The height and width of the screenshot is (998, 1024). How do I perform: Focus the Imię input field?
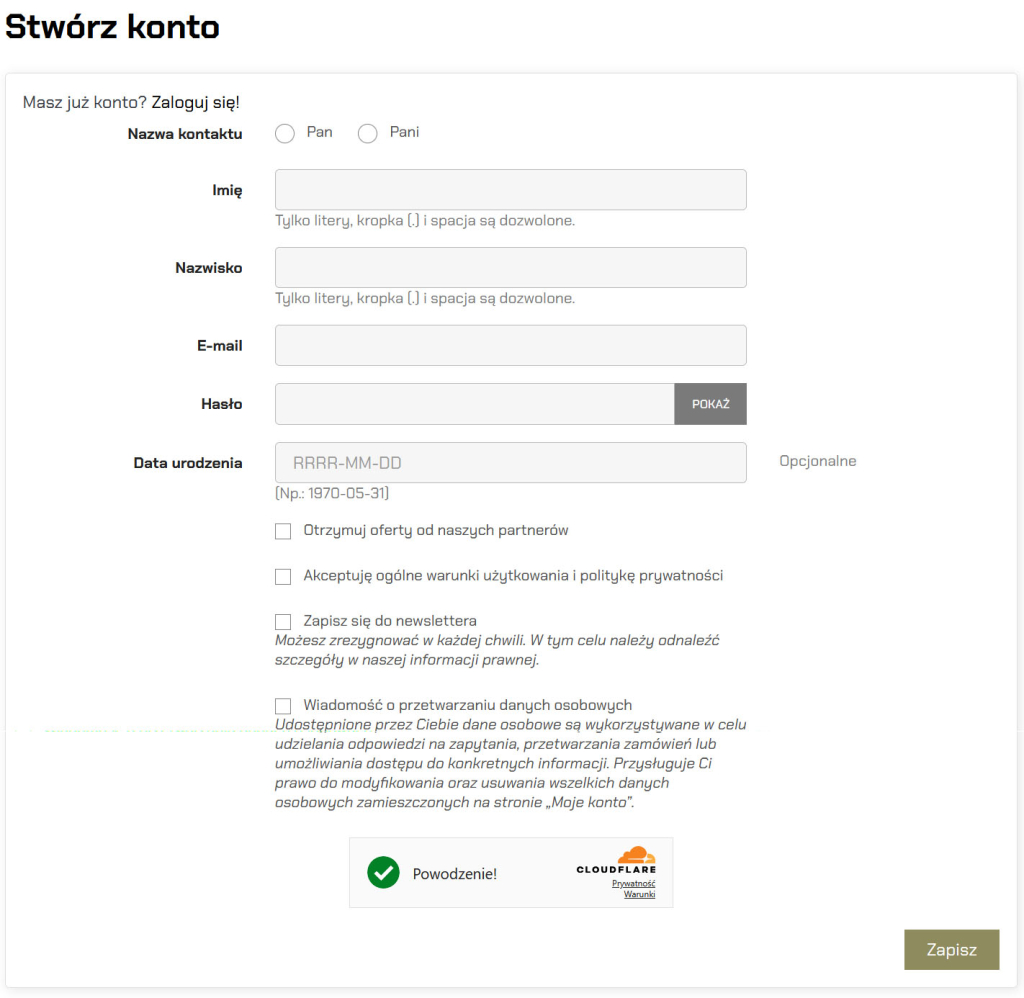coord(510,190)
